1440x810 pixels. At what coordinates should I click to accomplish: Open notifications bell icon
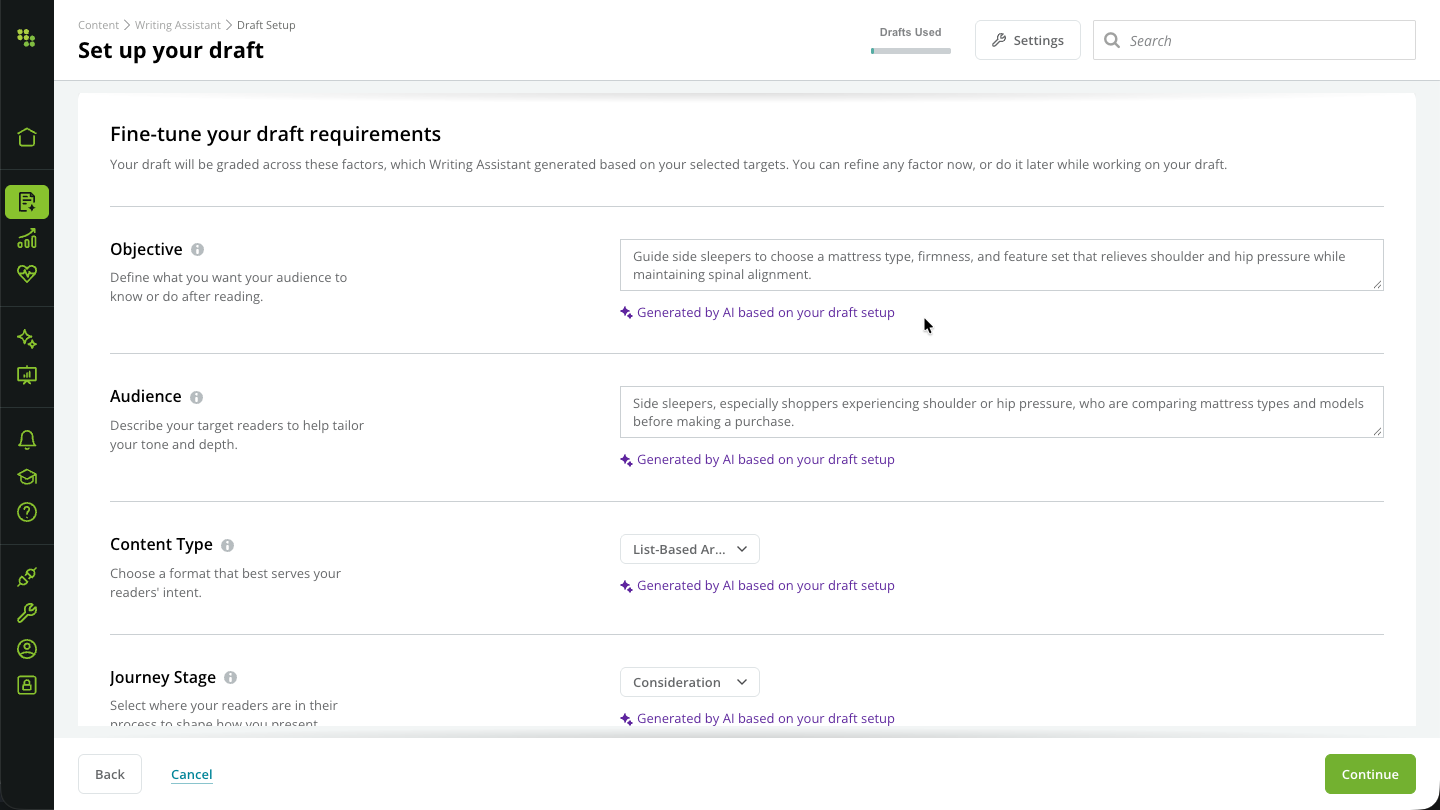point(27,440)
